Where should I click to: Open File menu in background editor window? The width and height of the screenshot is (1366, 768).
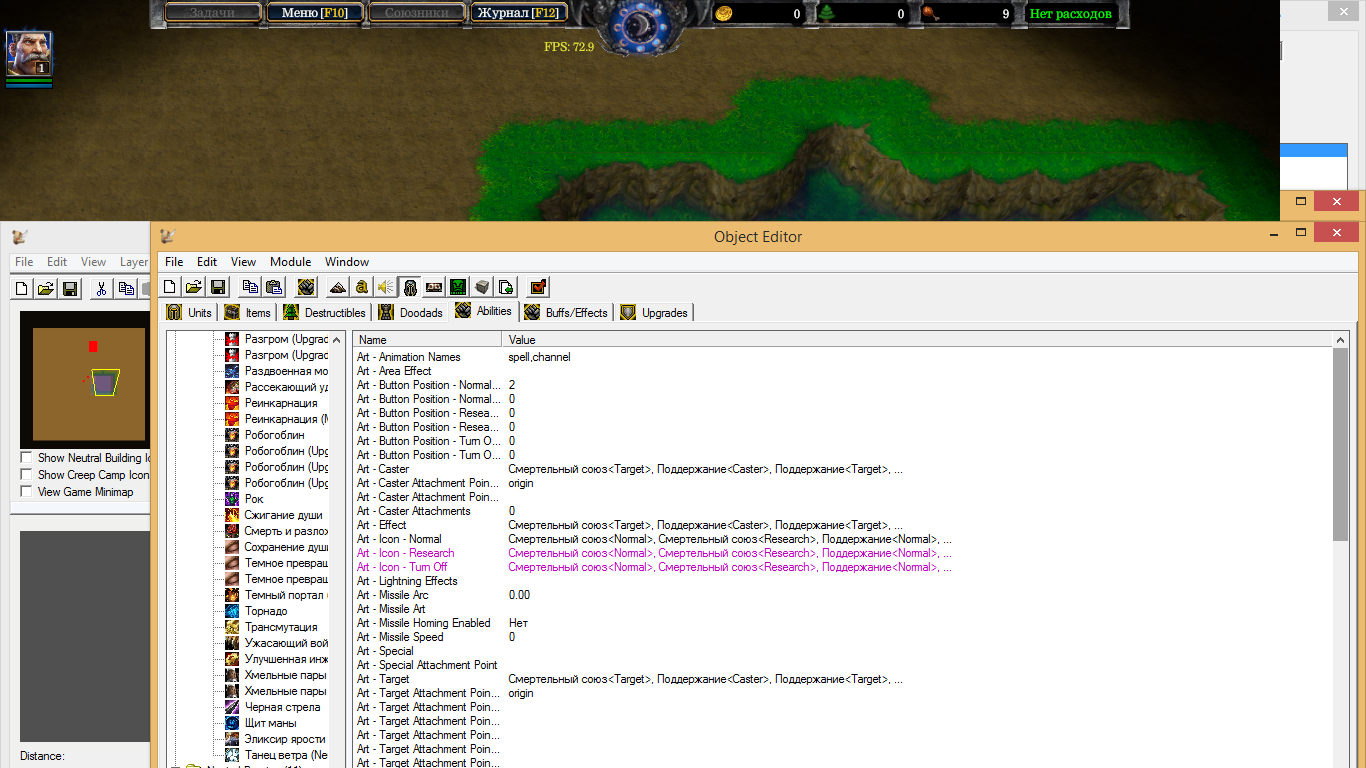(24, 262)
